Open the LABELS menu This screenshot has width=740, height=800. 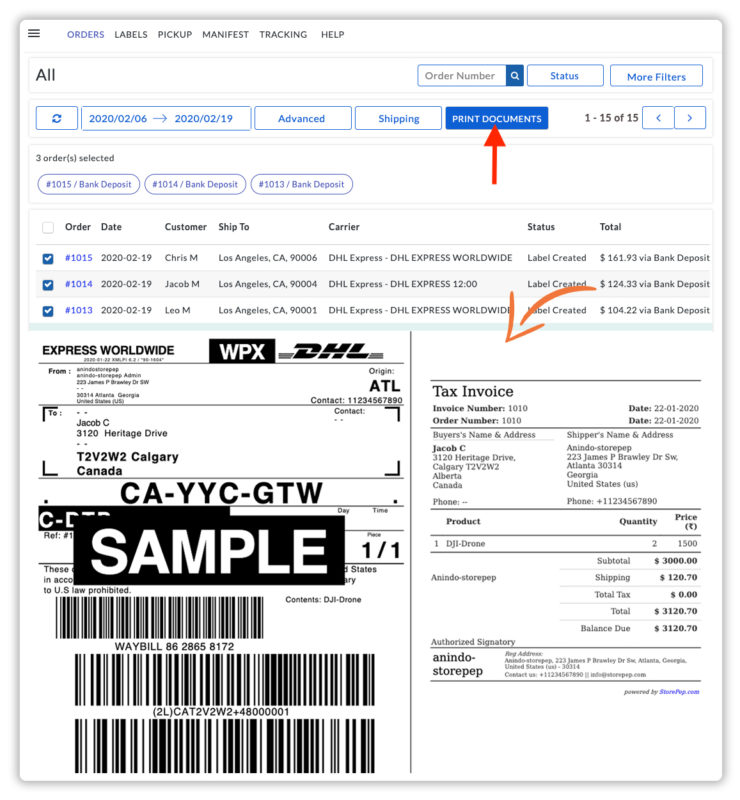click(x=131, y=34)
